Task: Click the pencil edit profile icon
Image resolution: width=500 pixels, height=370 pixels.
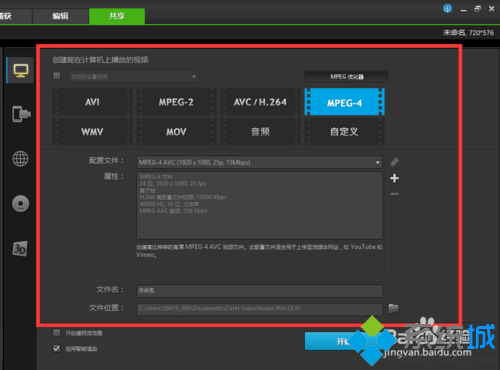Action: [x=394, y=162]
